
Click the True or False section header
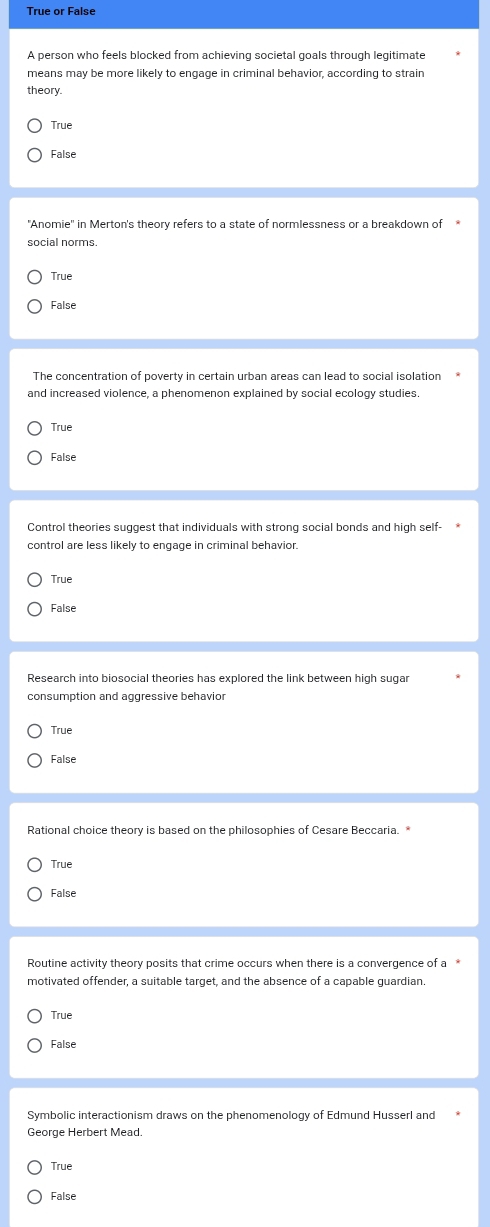(61, 12)
